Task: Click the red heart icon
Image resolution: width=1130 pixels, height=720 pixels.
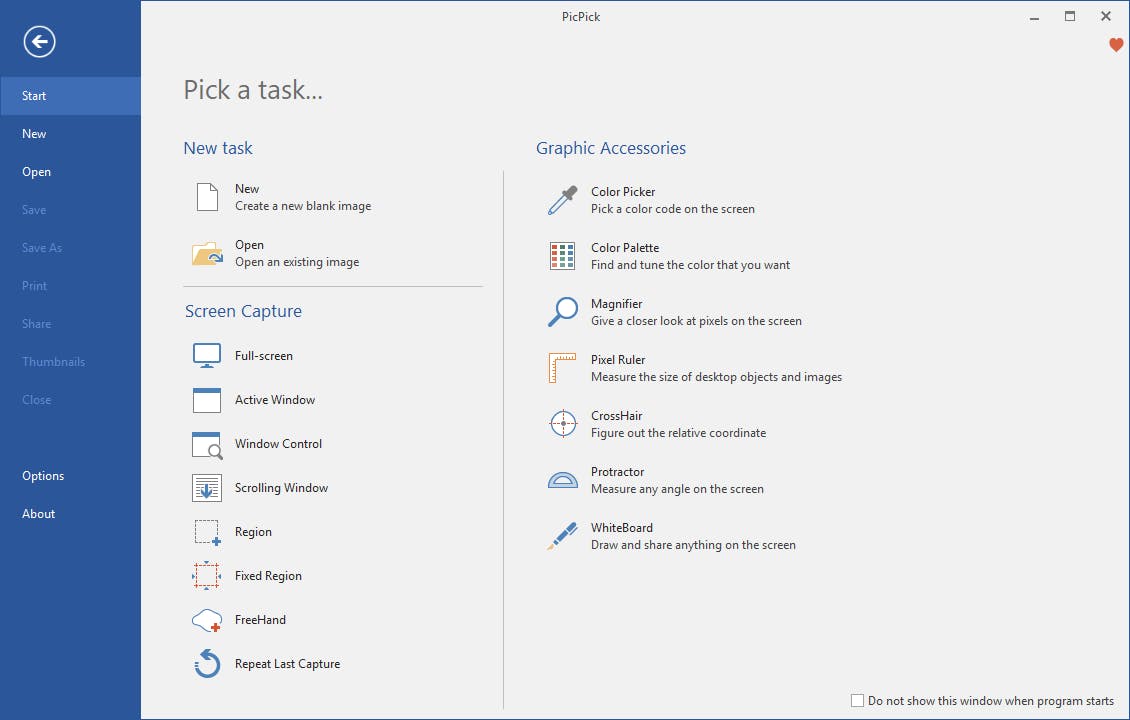Action: pos(1116,45)
